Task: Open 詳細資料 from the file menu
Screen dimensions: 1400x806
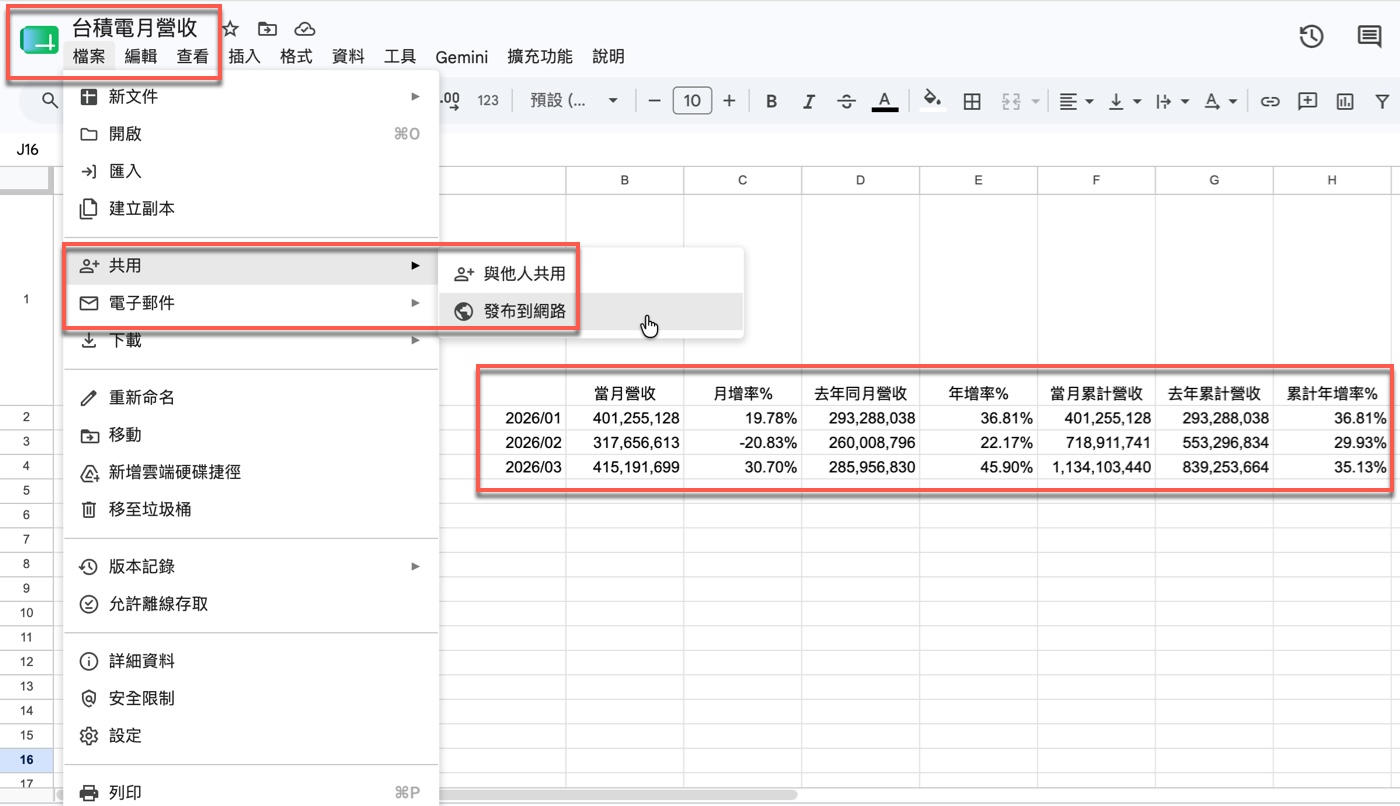Action: pos(251,661)
